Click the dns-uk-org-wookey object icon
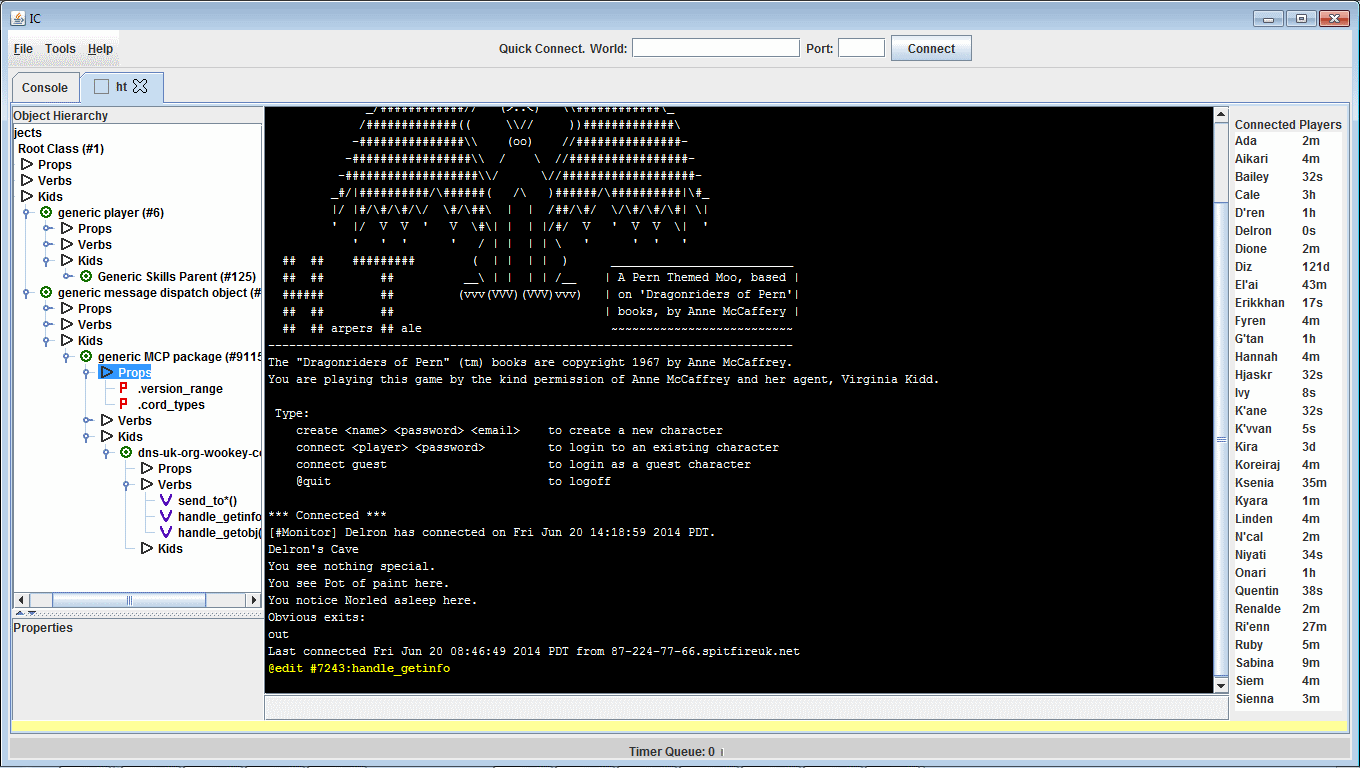This screenshot has width=1360, height=768. click(125, 452)
